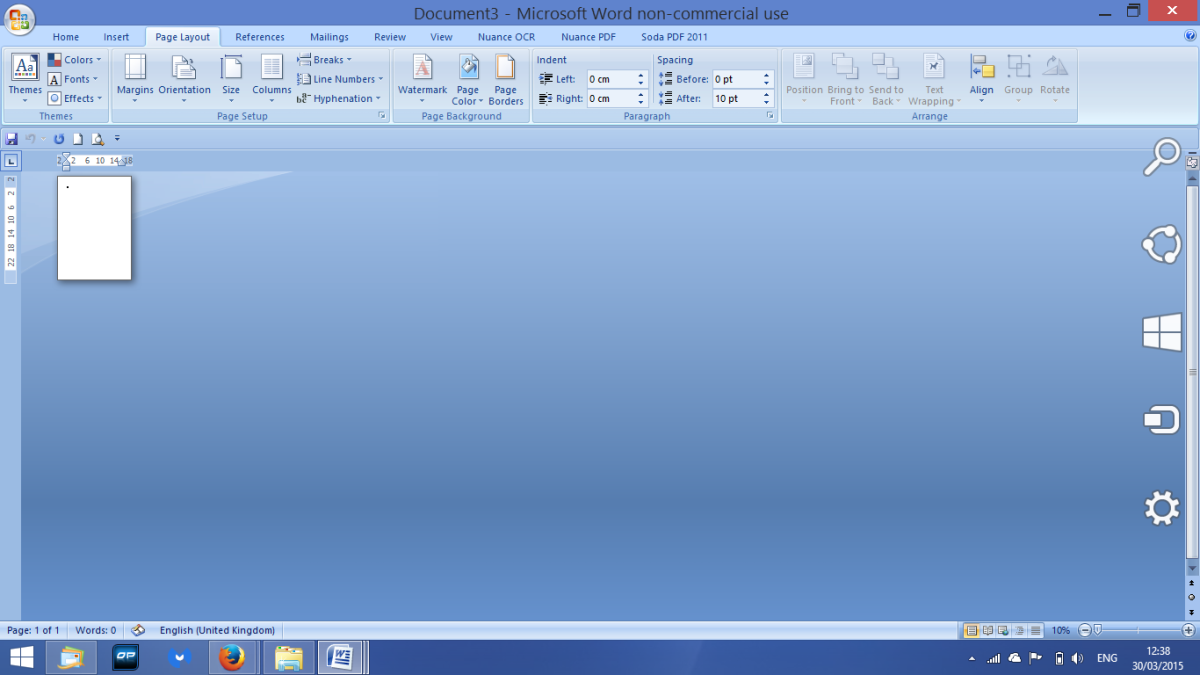Click the tab stop selector
Image resolution: width=1200 pixels, height=675 pixels.
point(11,161)
